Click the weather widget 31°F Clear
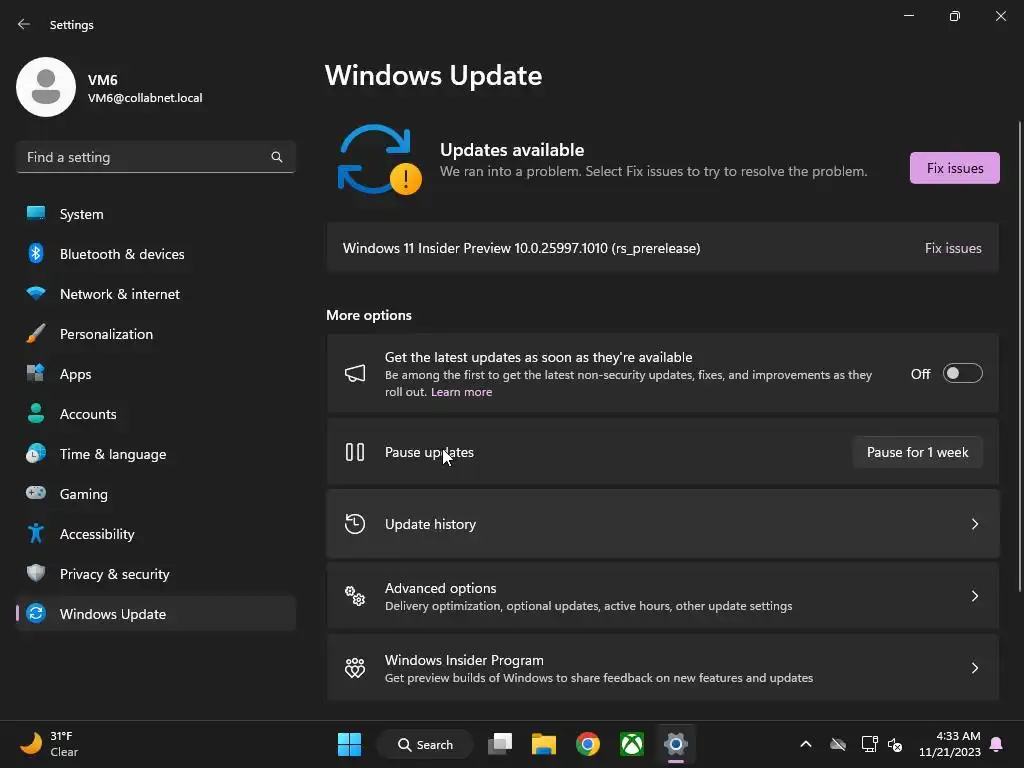This screenshot has width=1024, height=768. [48, 744]
